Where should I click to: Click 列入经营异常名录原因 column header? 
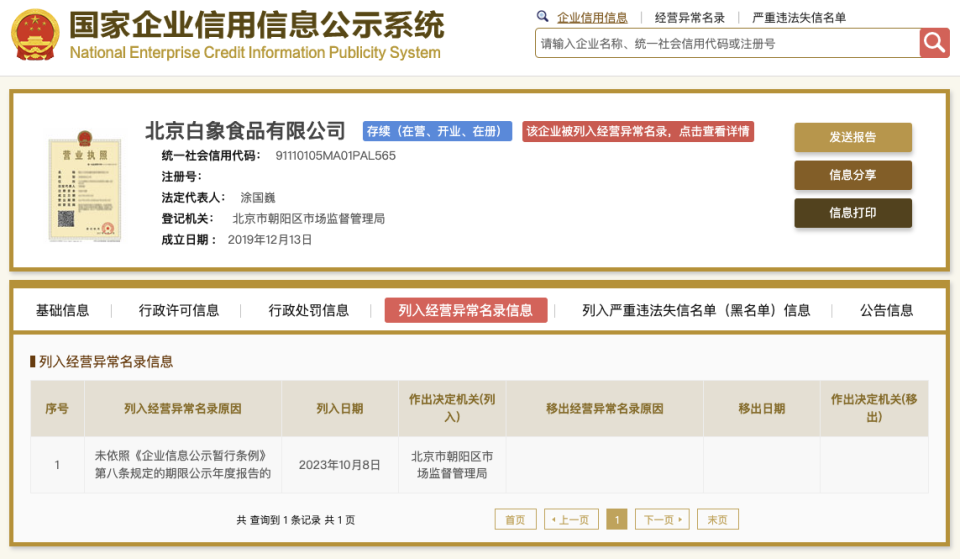click(183, 408)
